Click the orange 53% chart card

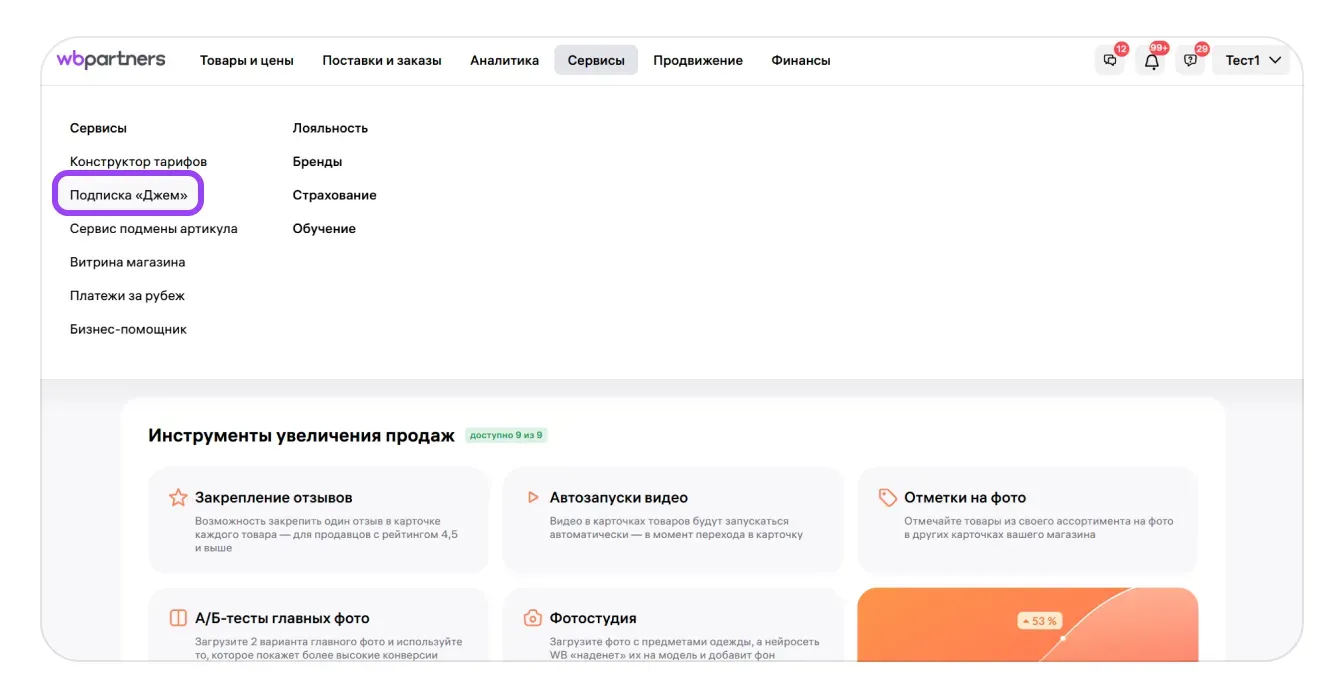tap(1027, 625)
